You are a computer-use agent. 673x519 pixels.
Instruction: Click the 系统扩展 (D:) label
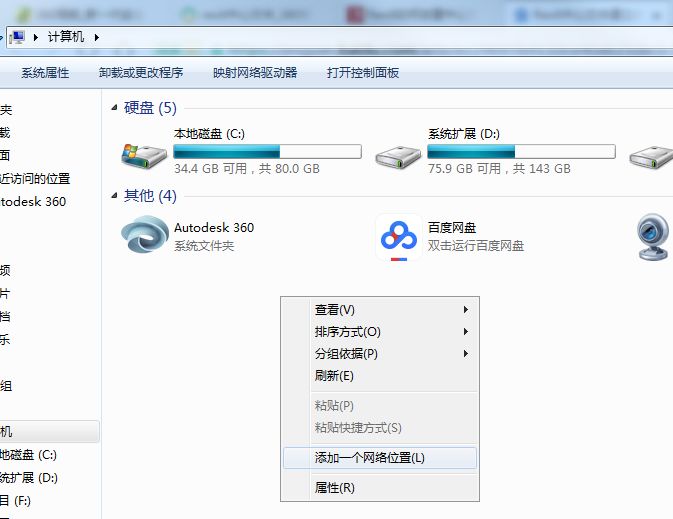(x=464, y=134)
